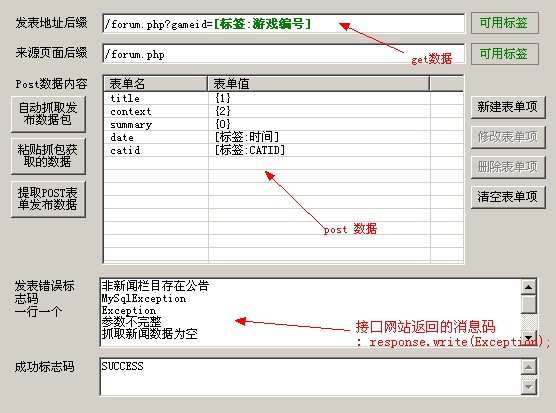Viewport: 556px width, 413px height.
Task: Click the down arrow of success code box scrollbar
Action: point(528,387)
